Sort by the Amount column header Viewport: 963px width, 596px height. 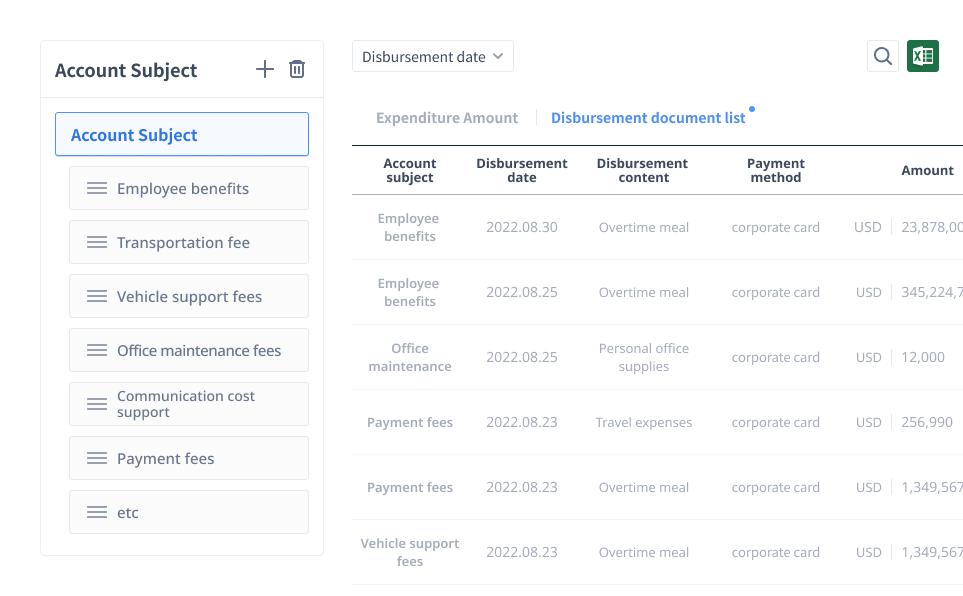(927, 170)
